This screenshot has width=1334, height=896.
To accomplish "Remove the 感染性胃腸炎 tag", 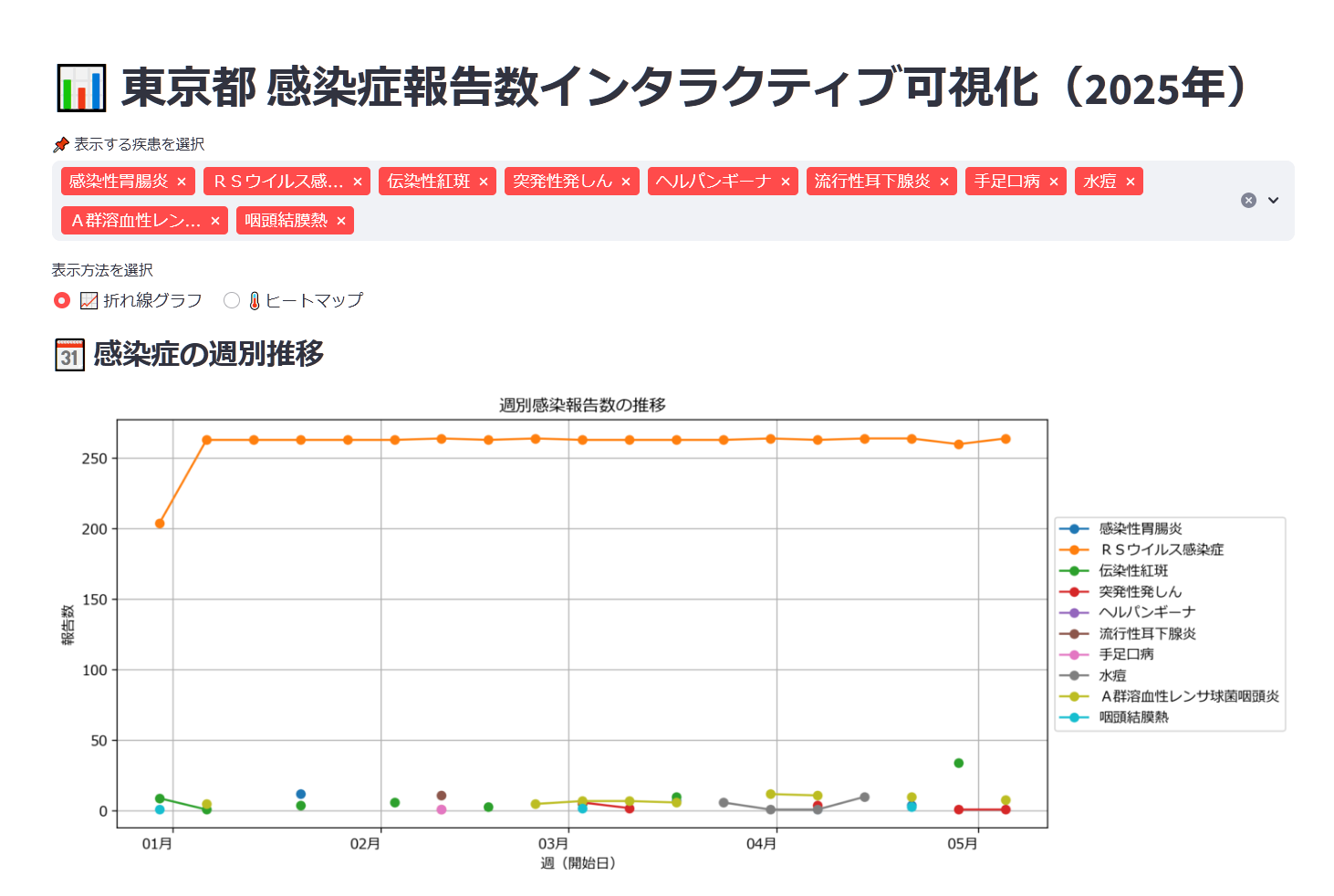I will click(182, 182).
